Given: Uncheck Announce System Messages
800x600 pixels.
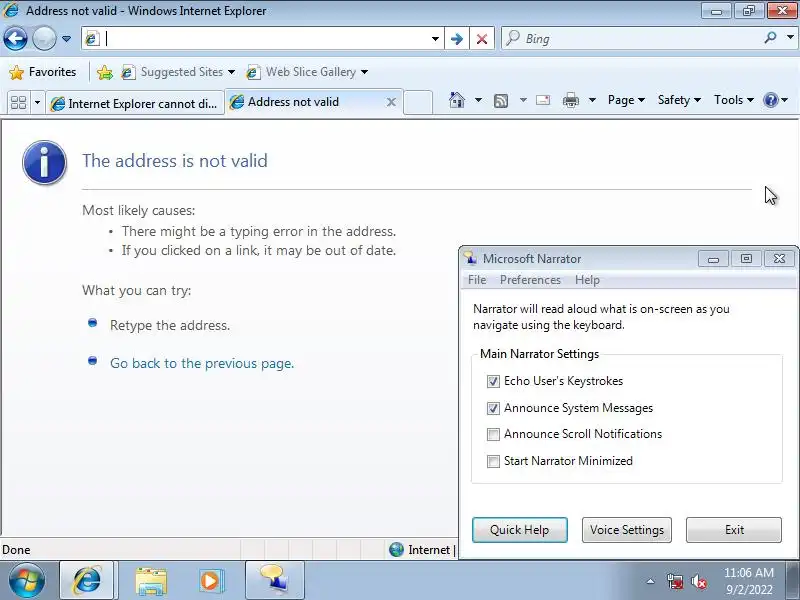Looking at the screenshot, I should click(493, 409).
